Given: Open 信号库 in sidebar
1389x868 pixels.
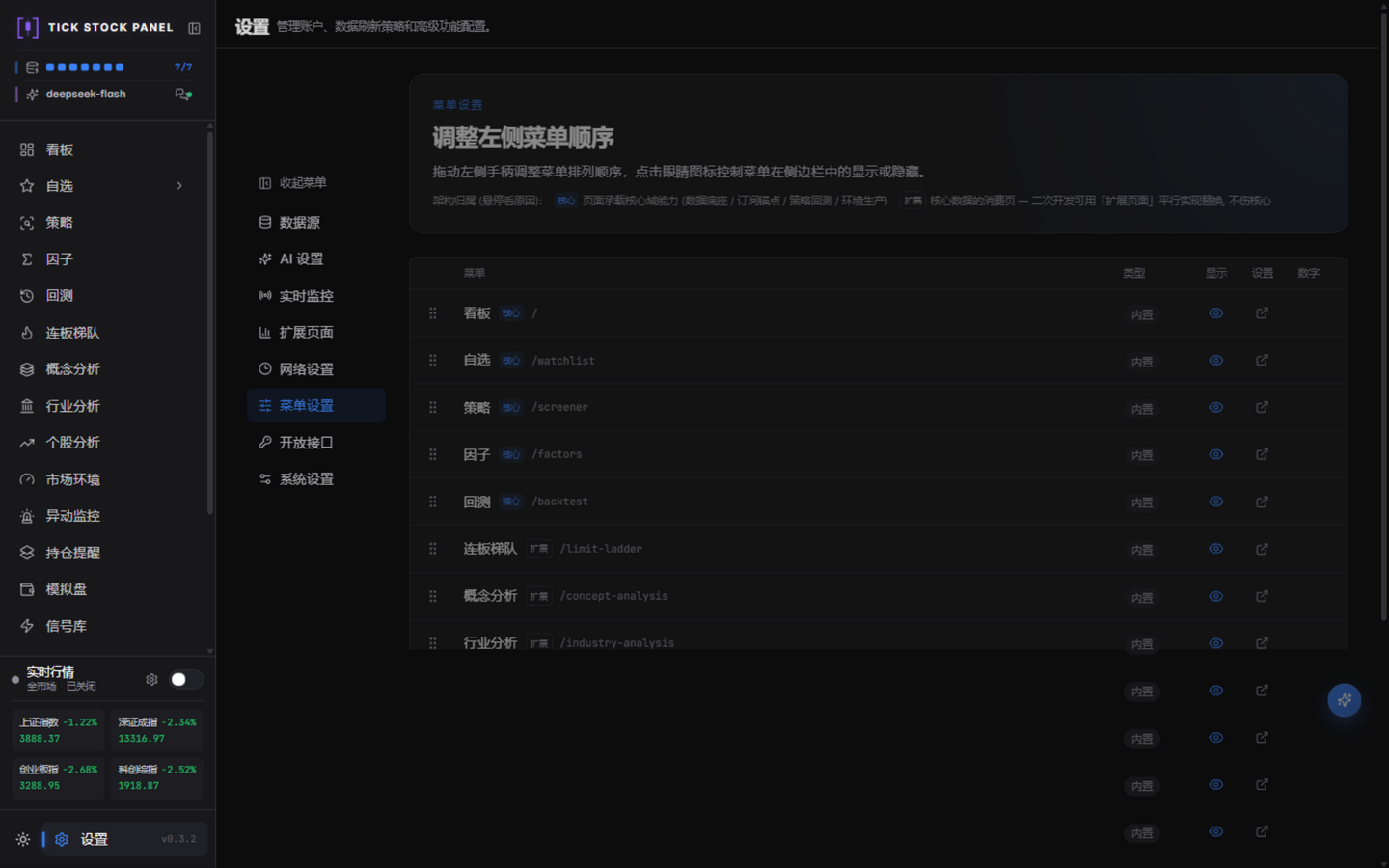Looking at the screenshot, I should (x=104, y=626).
